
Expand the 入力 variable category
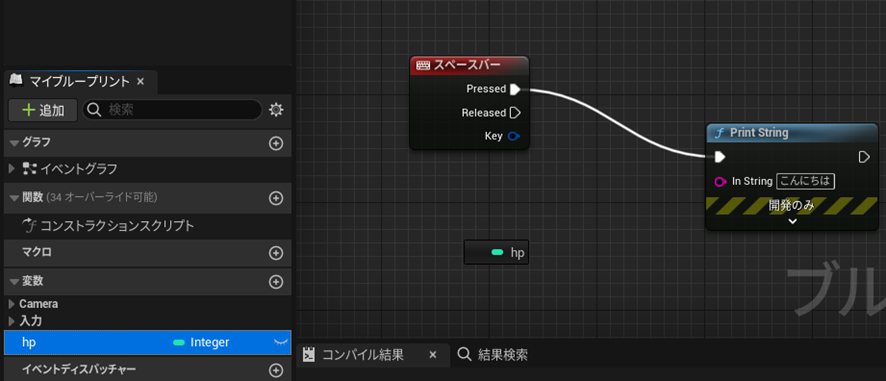[x=12, y=321]
